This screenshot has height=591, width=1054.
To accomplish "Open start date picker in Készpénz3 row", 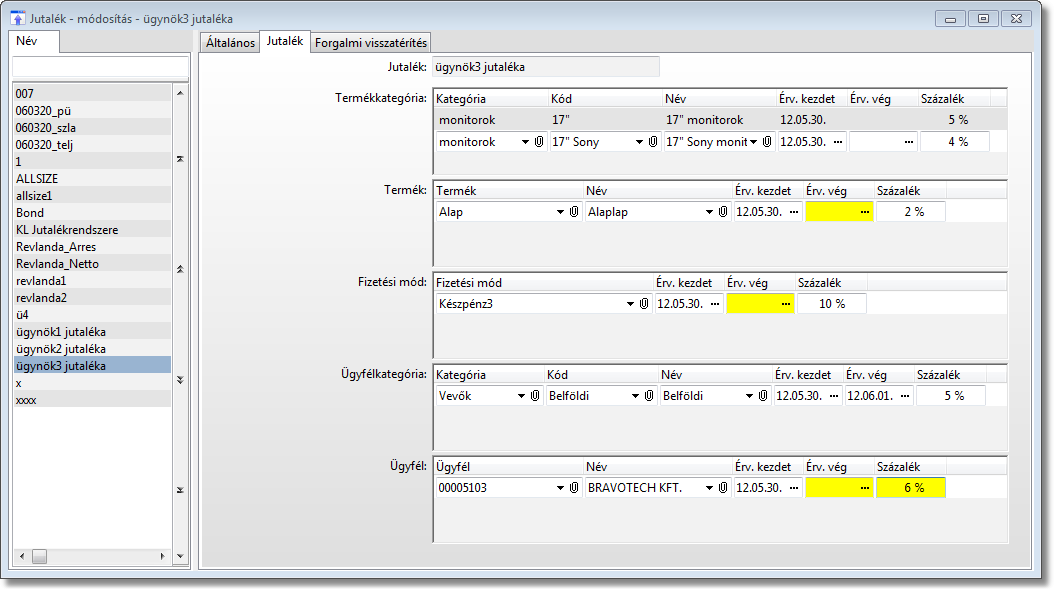I will 715,304.
